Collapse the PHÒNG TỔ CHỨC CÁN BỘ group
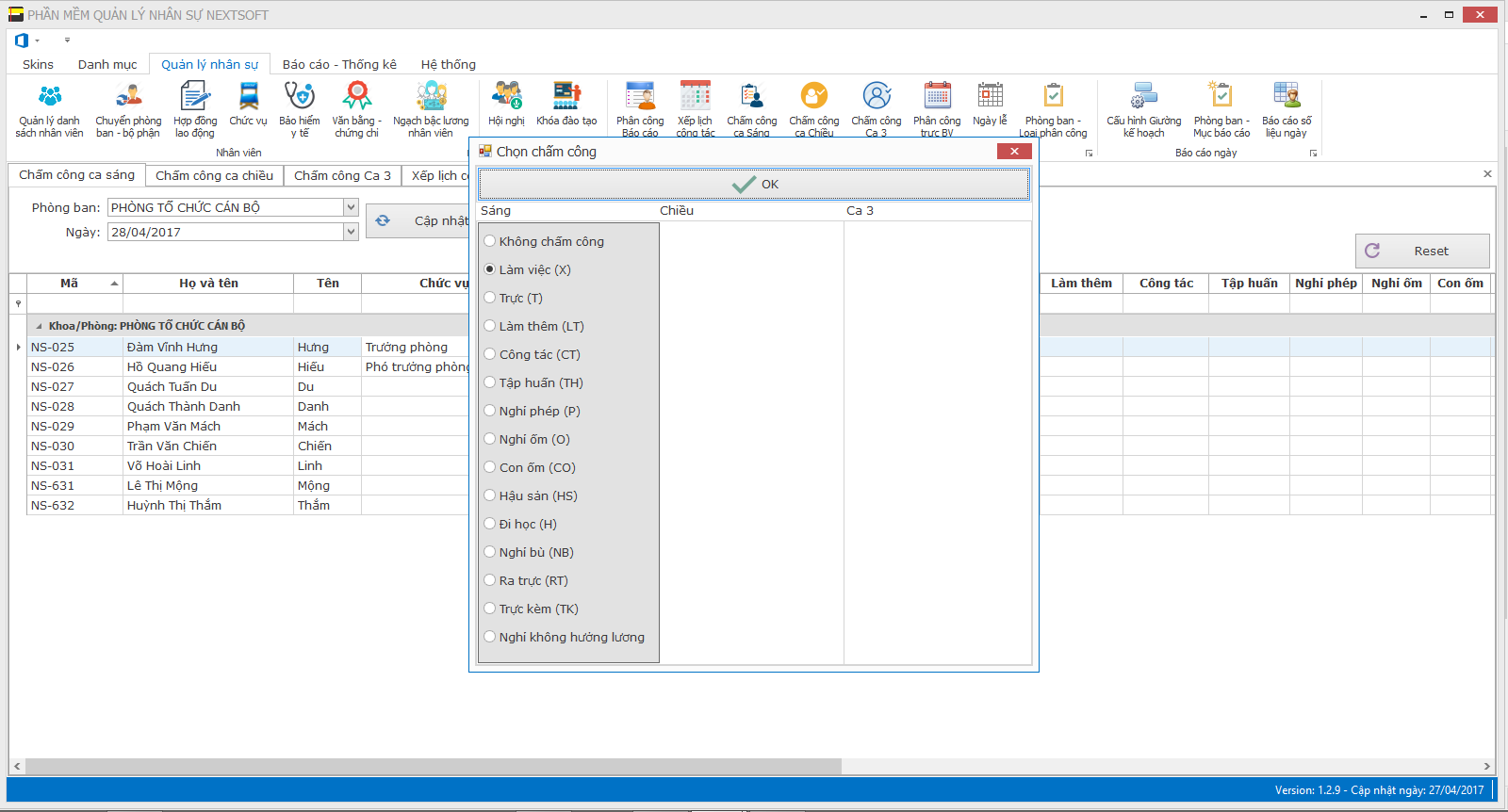Image resolution: width=1508 pixels, height=812 pixels. pyautogui.click(x=39, y=326)
